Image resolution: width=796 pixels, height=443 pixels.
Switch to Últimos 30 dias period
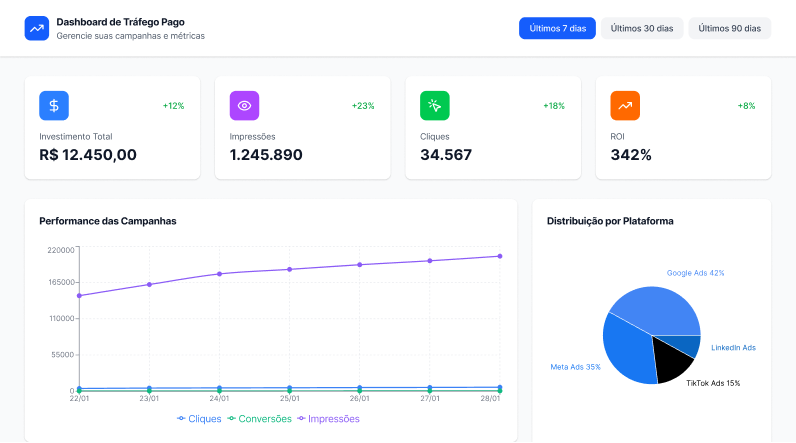point(642,28)
